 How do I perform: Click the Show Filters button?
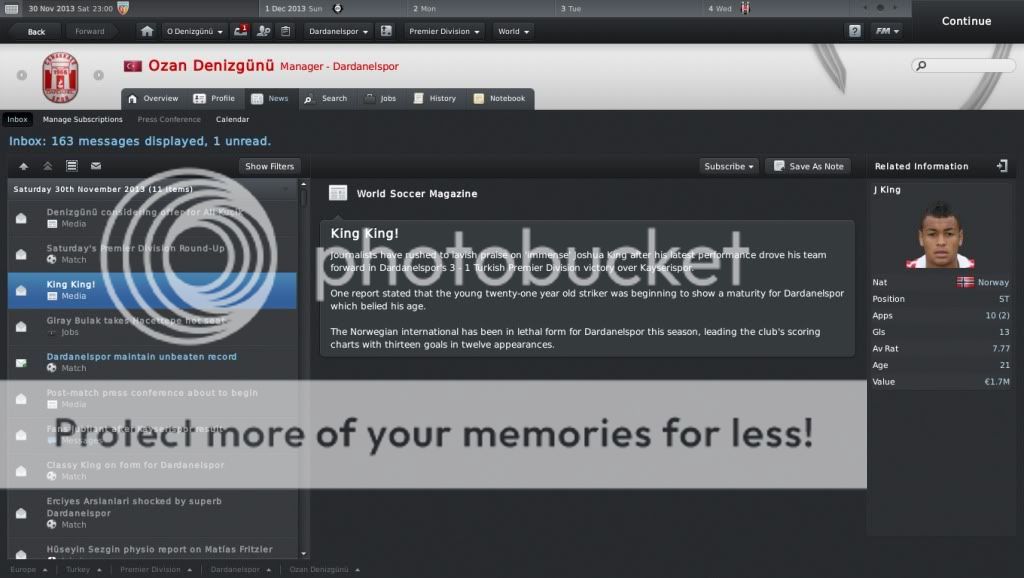tap(269, 167)
